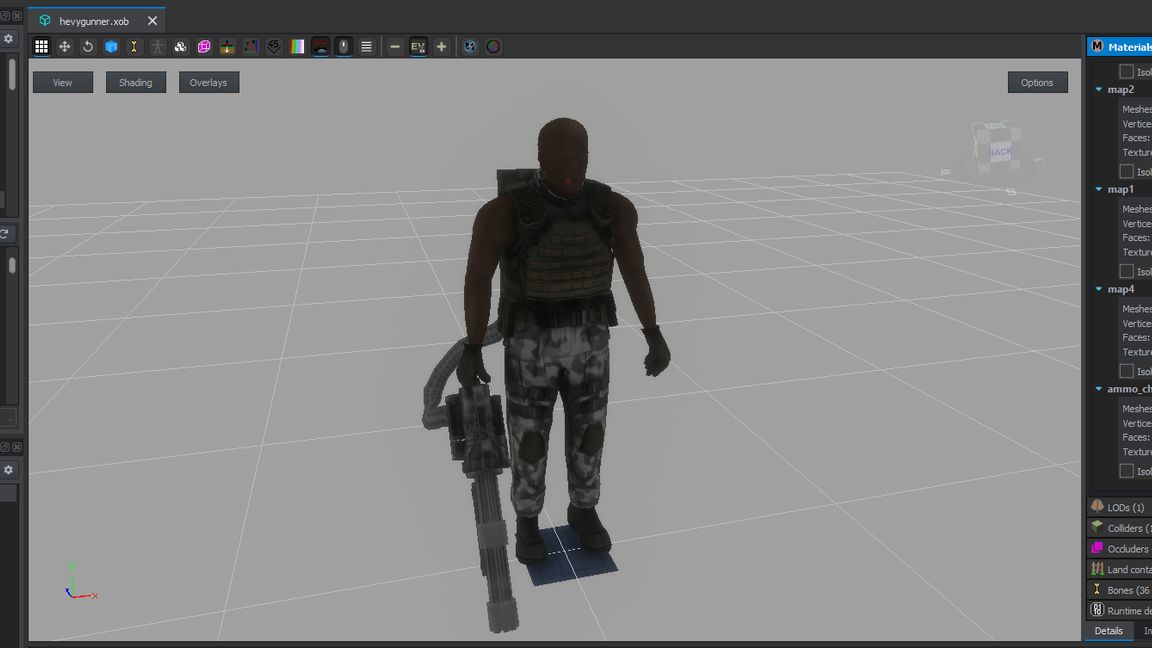1152x648 pixels.
Task: Toggle the yellow bone display icon
Action: pos(134,47)
